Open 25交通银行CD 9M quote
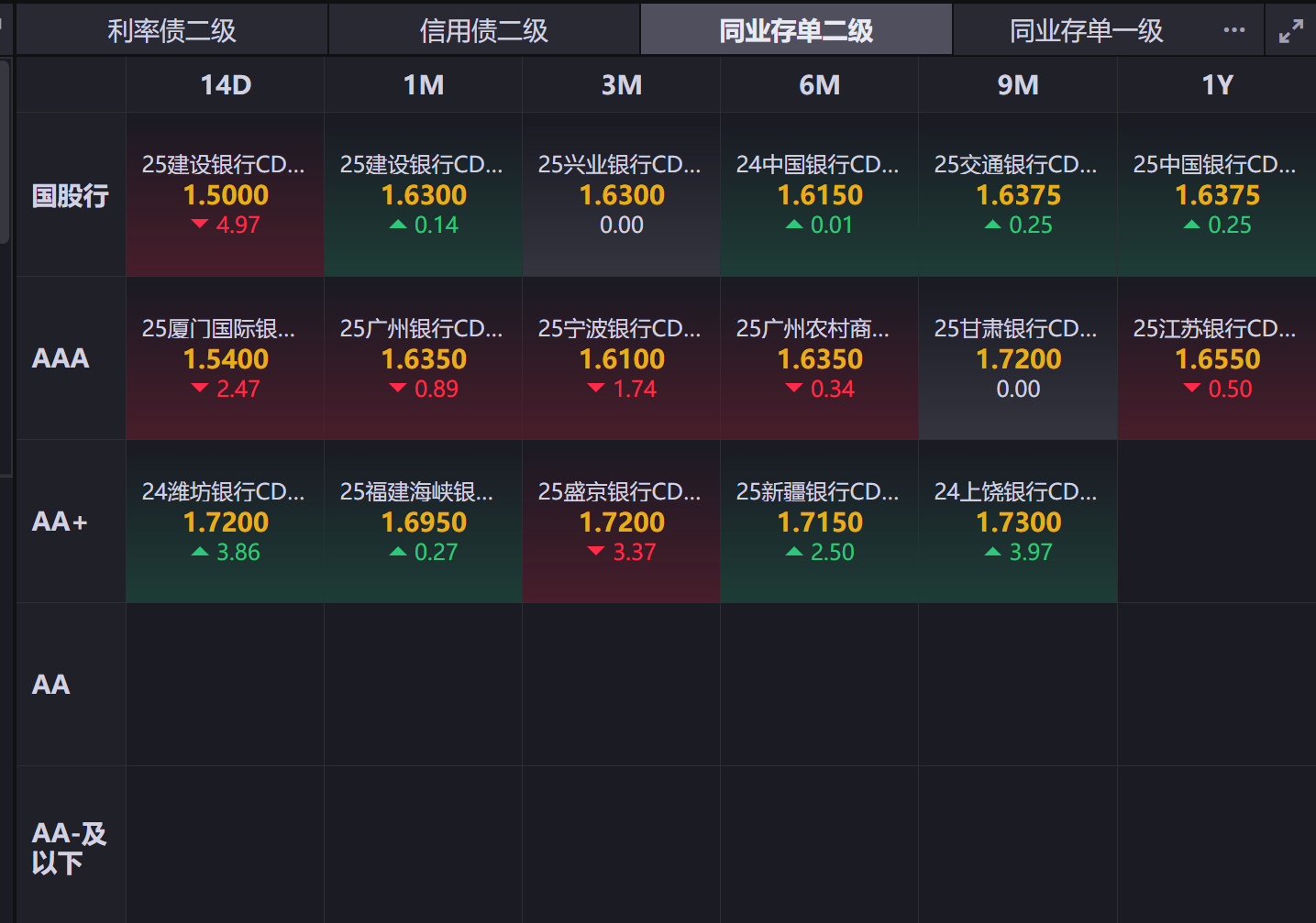 click(1018, 194)
